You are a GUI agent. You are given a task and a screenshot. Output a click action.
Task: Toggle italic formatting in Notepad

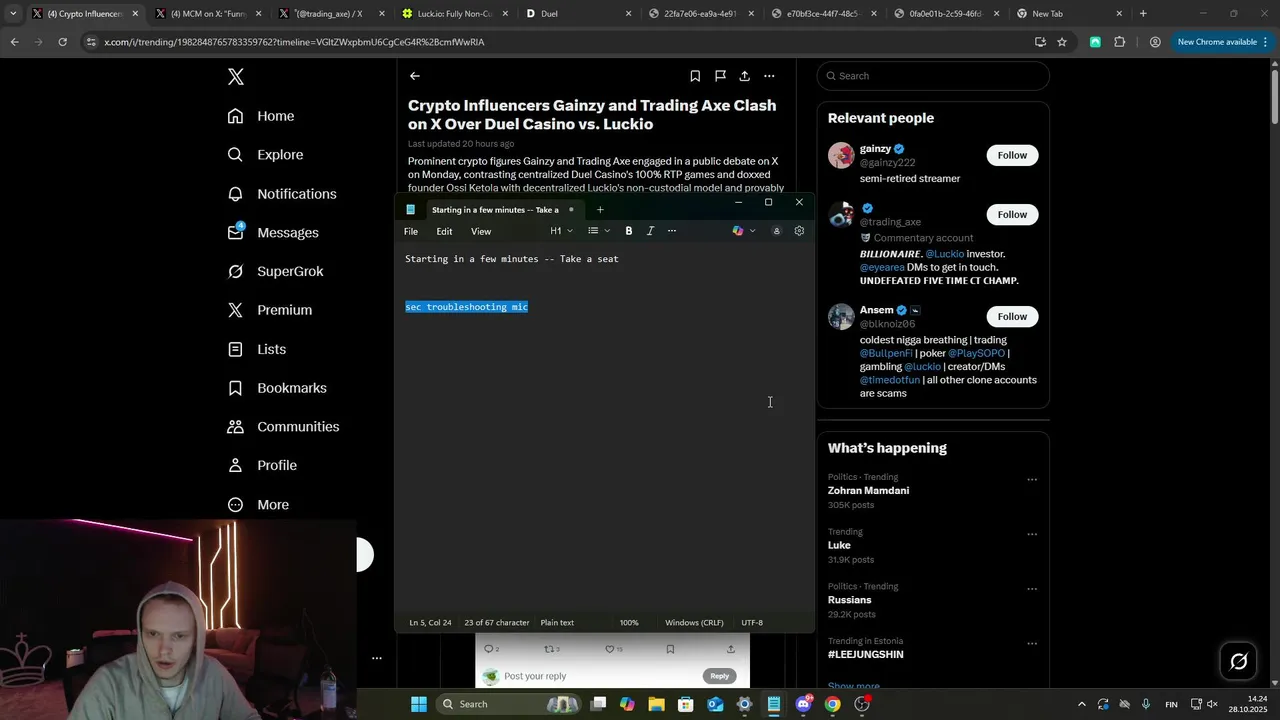pos(650,231)
